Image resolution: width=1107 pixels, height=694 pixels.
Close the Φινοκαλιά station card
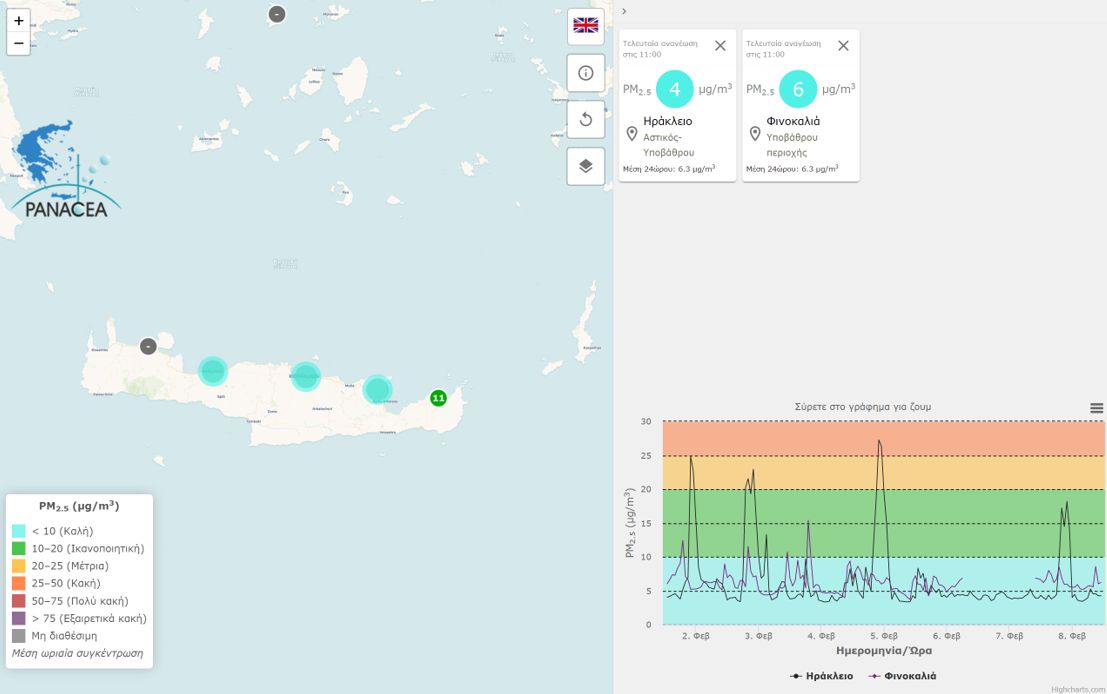click(x=843, y=46)
